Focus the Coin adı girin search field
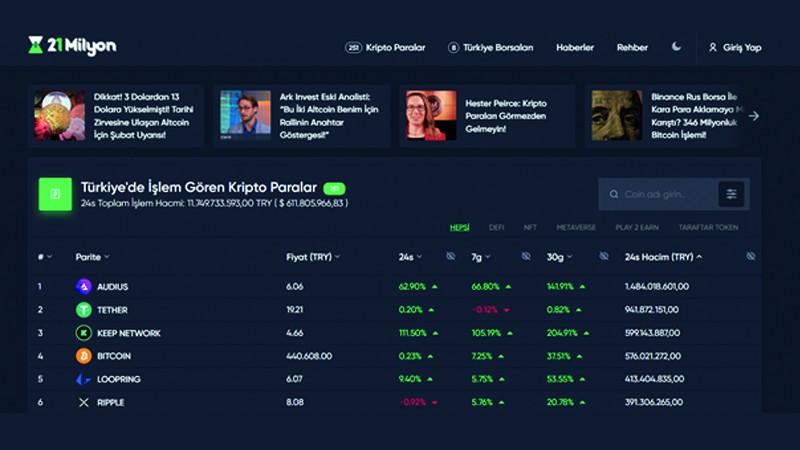The width and height of the screenshot is (800, 450). coord(658,194)
